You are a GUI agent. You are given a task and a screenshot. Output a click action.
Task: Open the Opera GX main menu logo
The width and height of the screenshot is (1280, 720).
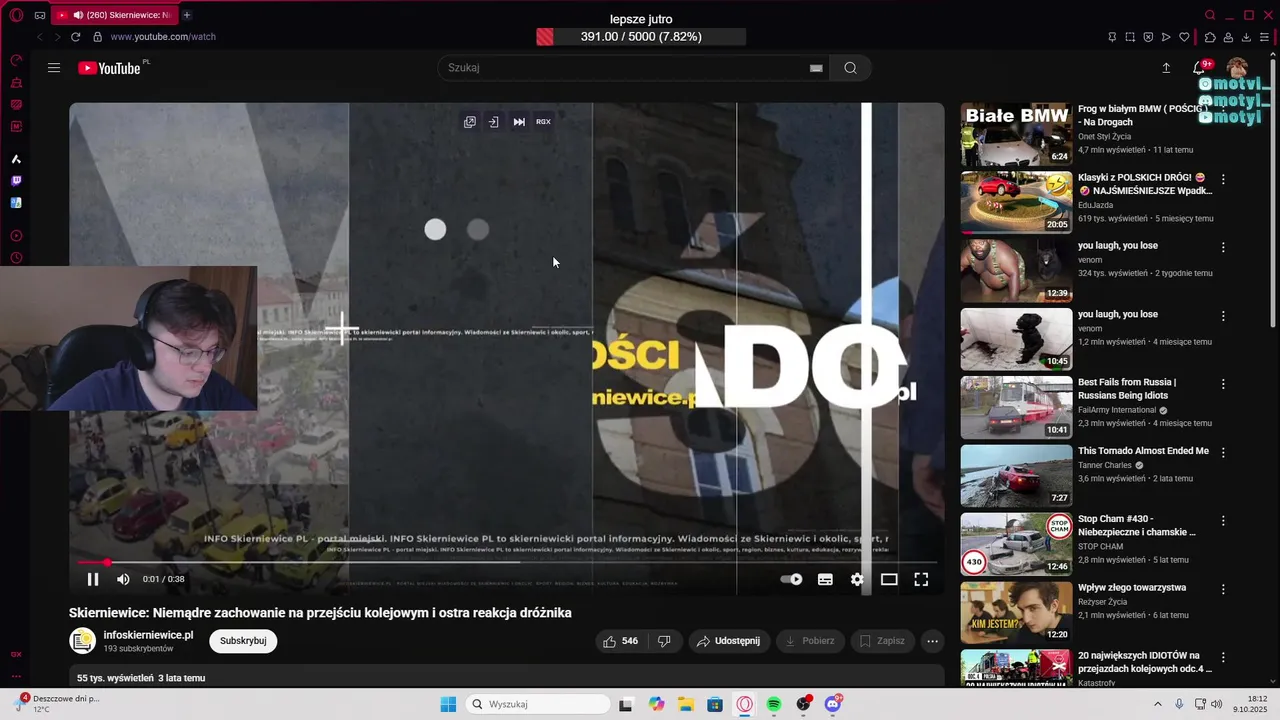(x=16, y=15)
